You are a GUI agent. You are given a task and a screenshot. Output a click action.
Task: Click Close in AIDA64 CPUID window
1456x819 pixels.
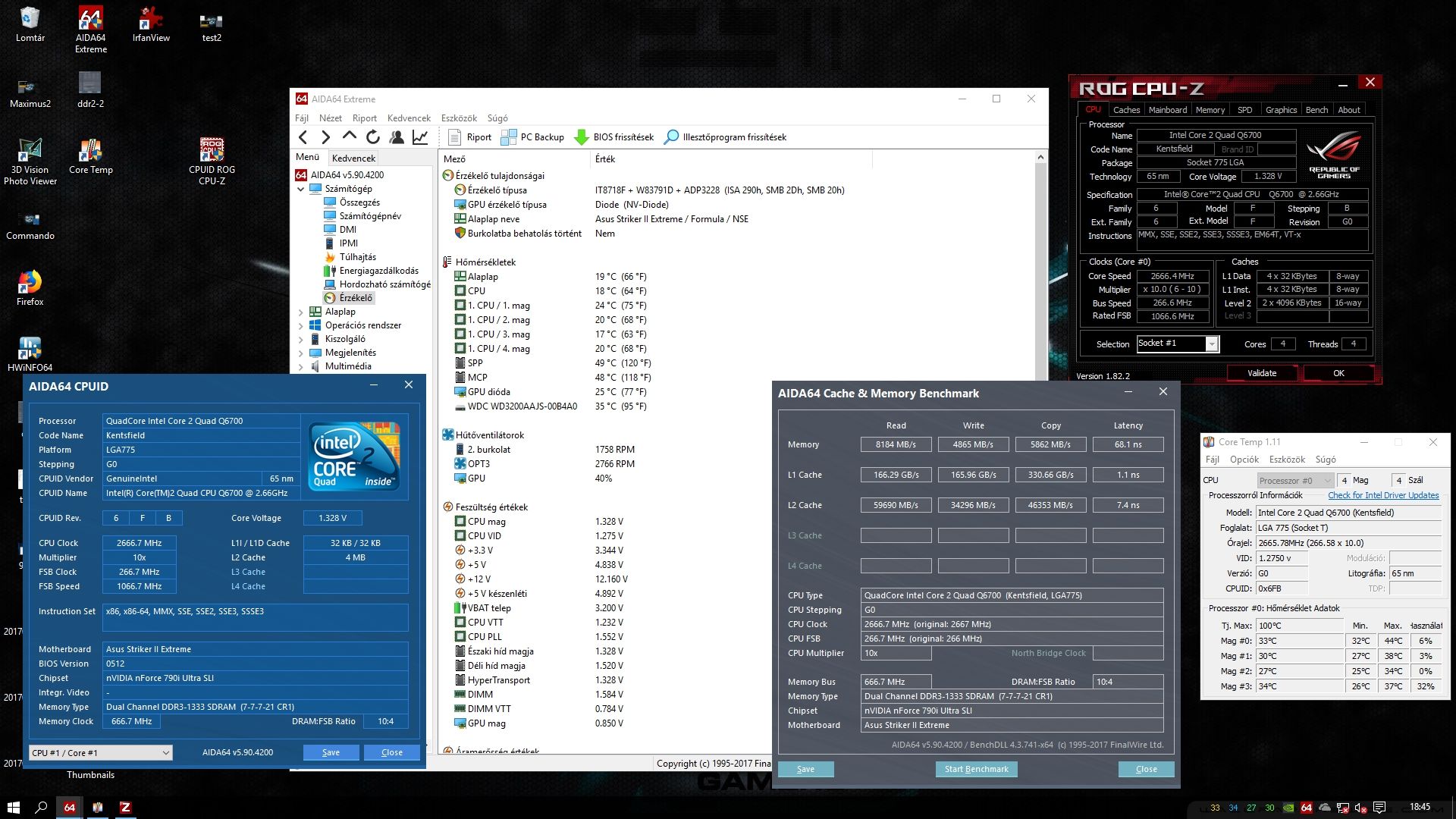pos(392,752)
